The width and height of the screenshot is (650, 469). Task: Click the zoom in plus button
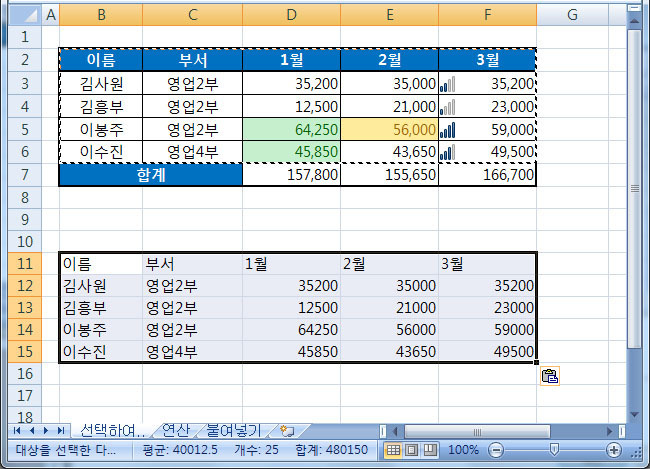(614, 450)
